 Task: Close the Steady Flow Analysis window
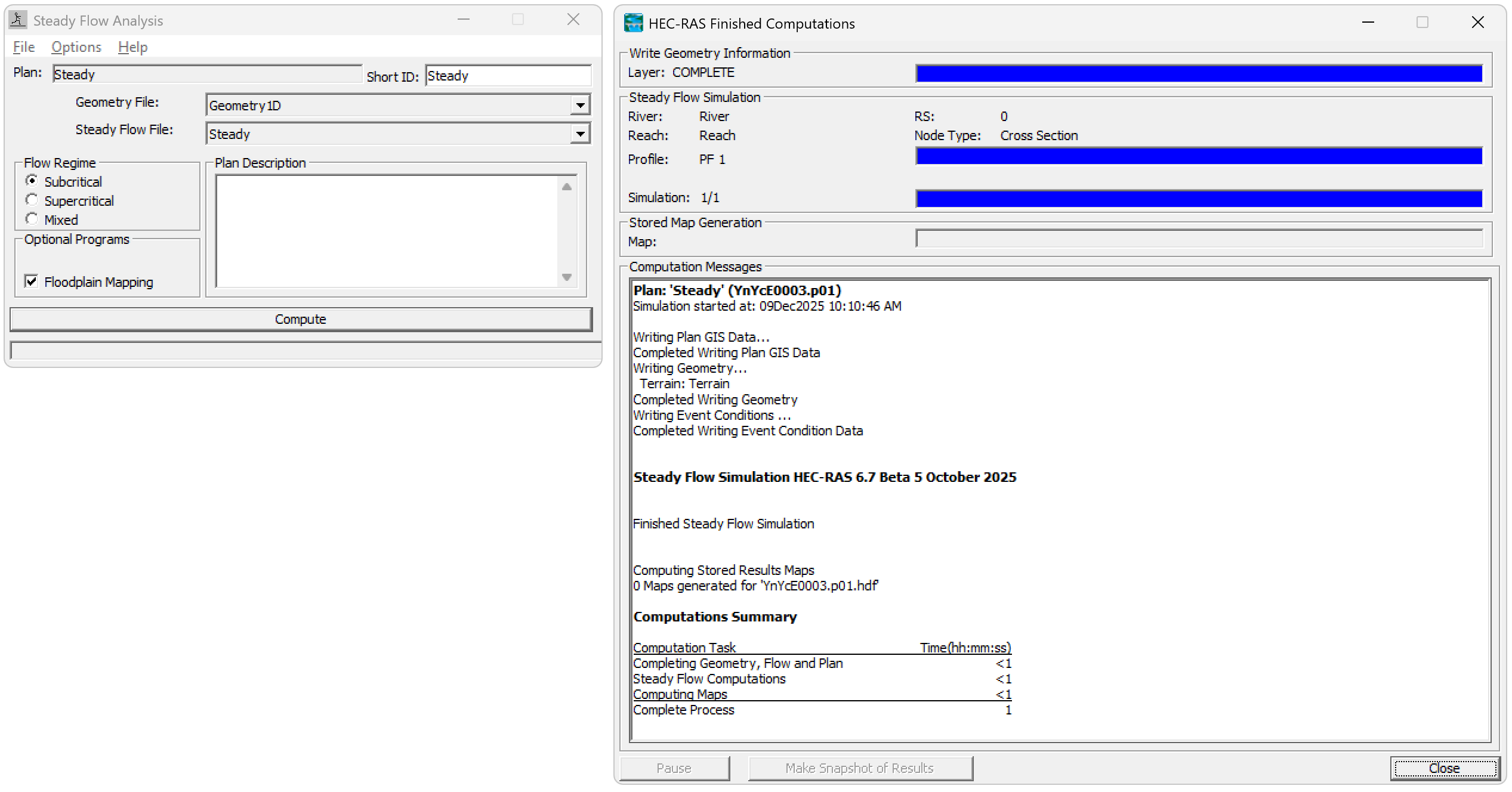coord(573,20)
